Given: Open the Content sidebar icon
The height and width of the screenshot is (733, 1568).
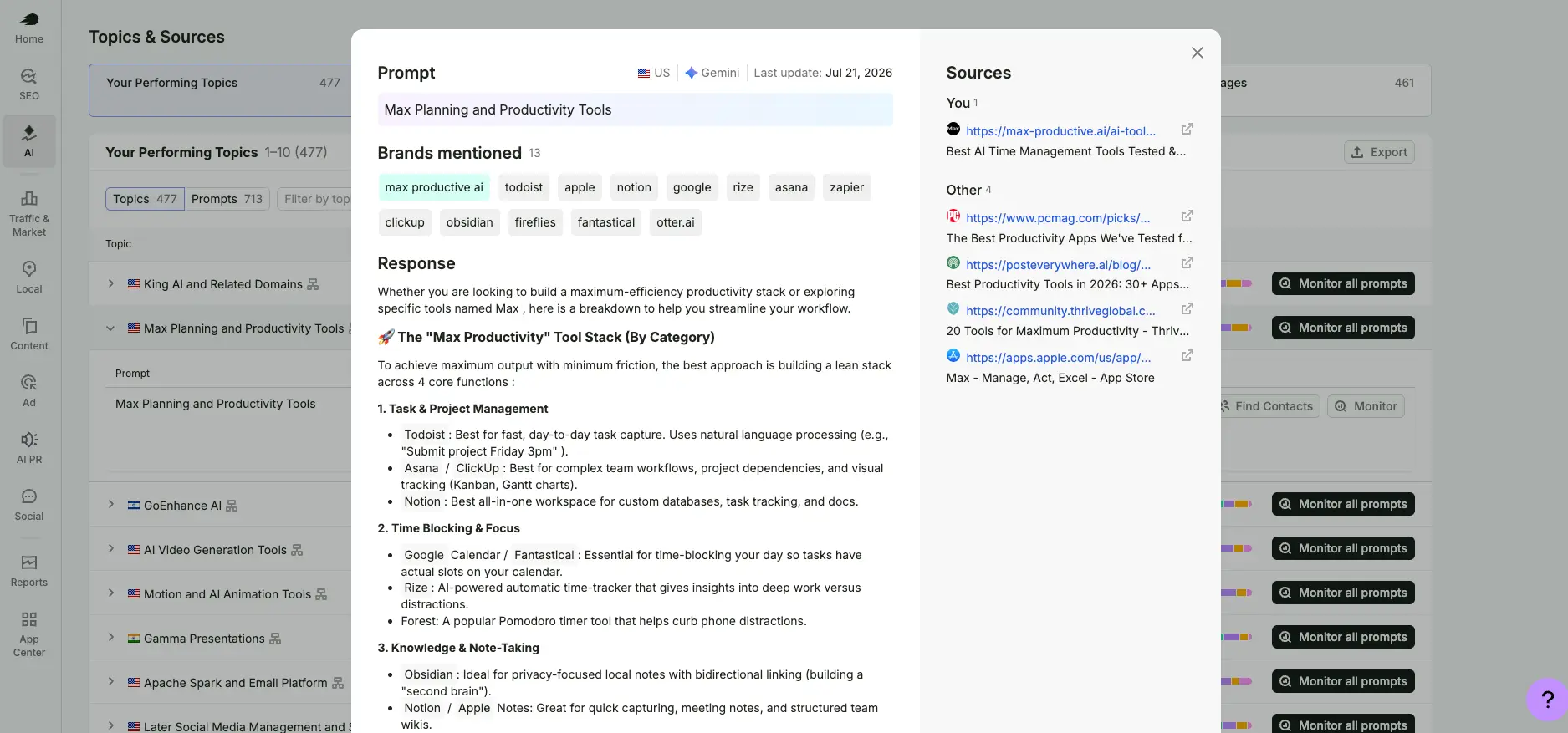Looking at the screenshot, I should coord(28,333).
